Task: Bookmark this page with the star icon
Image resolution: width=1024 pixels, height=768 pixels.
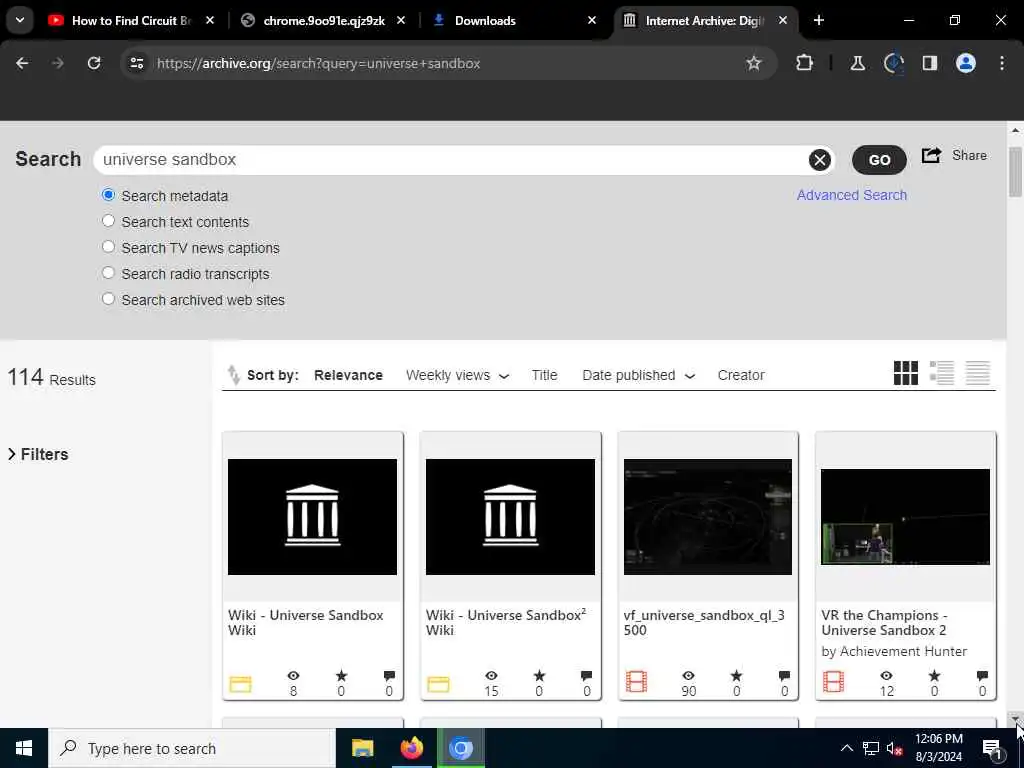Action: (754, 63)
